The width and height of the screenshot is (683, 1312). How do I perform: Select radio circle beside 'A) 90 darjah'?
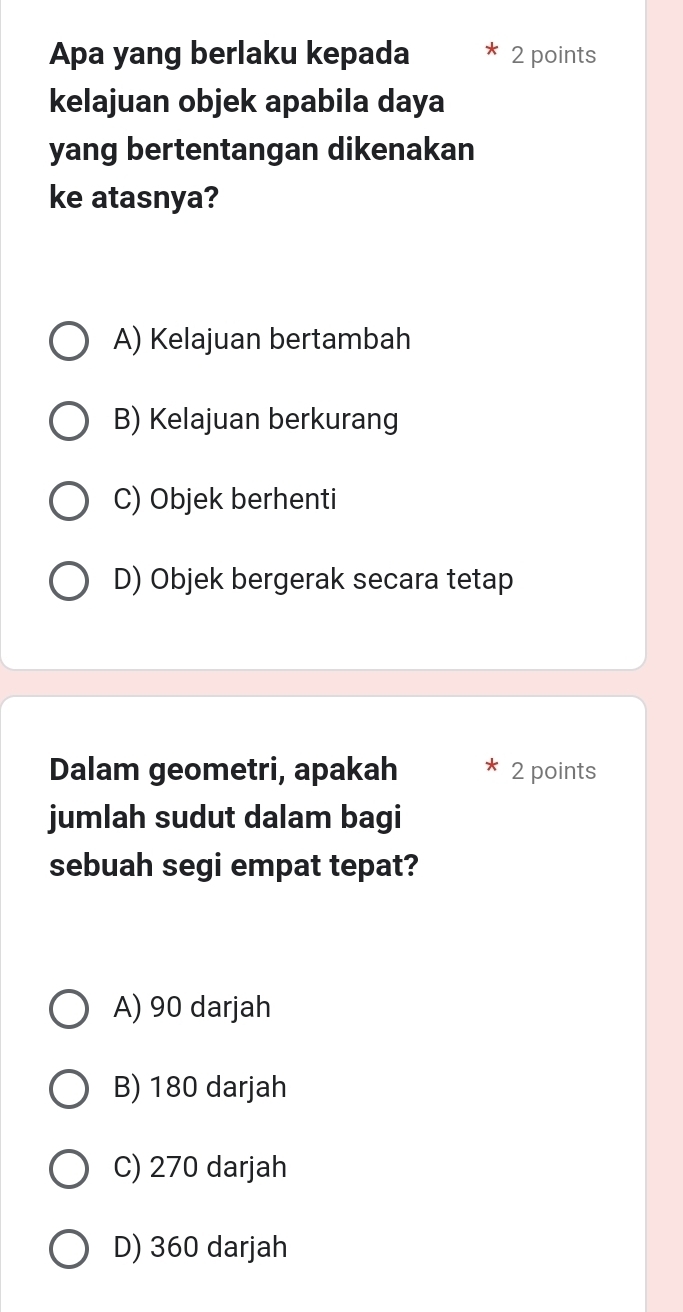point(68,1008)
